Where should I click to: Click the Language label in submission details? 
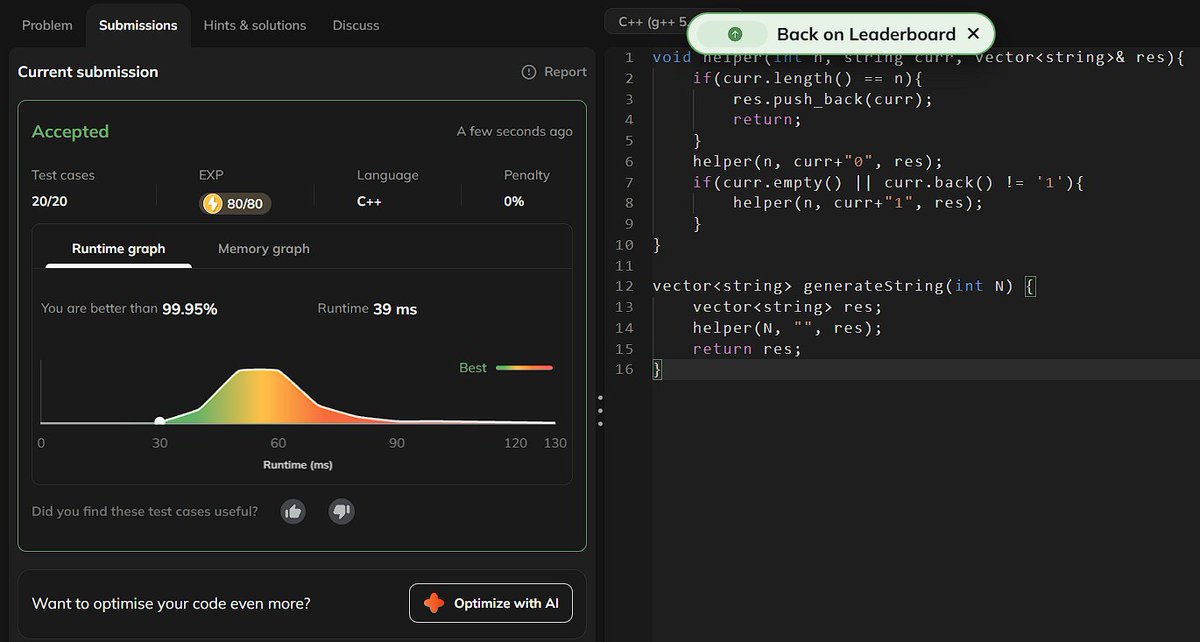pos(388,175)
